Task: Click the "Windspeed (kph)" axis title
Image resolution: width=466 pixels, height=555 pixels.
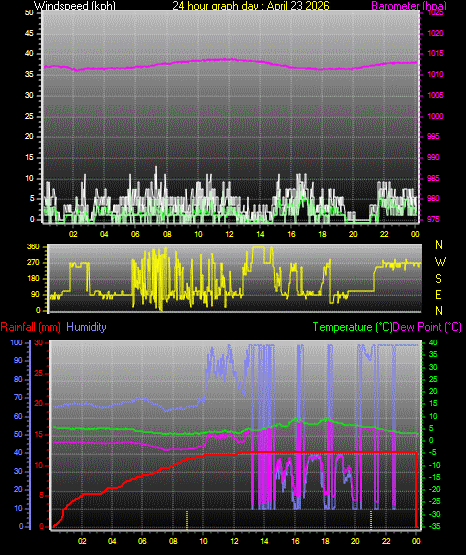Action: pyautogui.click(x=75, y=6)
